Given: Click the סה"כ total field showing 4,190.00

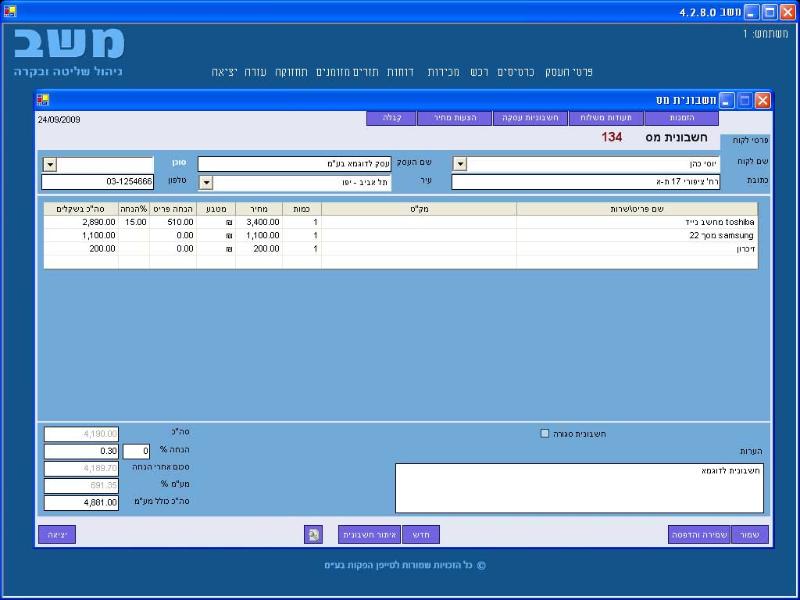Looking at the screenshot, I should tap(81, 434).
